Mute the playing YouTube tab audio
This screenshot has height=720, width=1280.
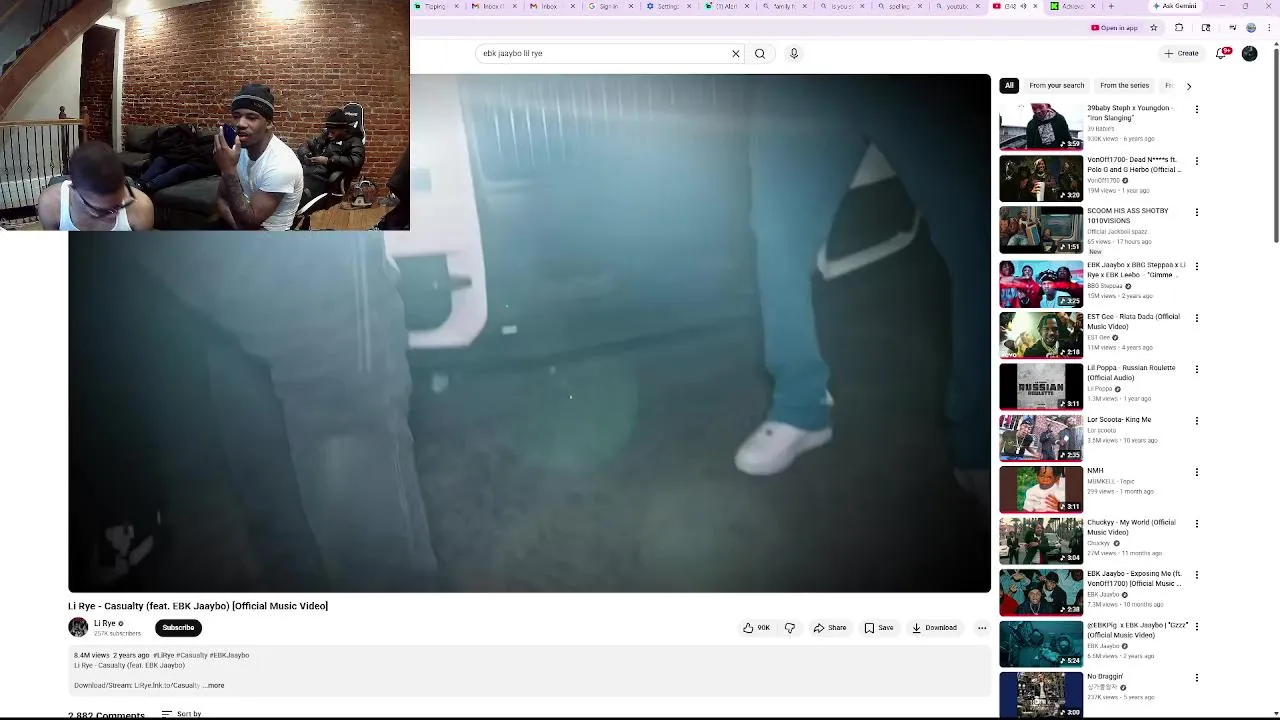coord(1025,6)
